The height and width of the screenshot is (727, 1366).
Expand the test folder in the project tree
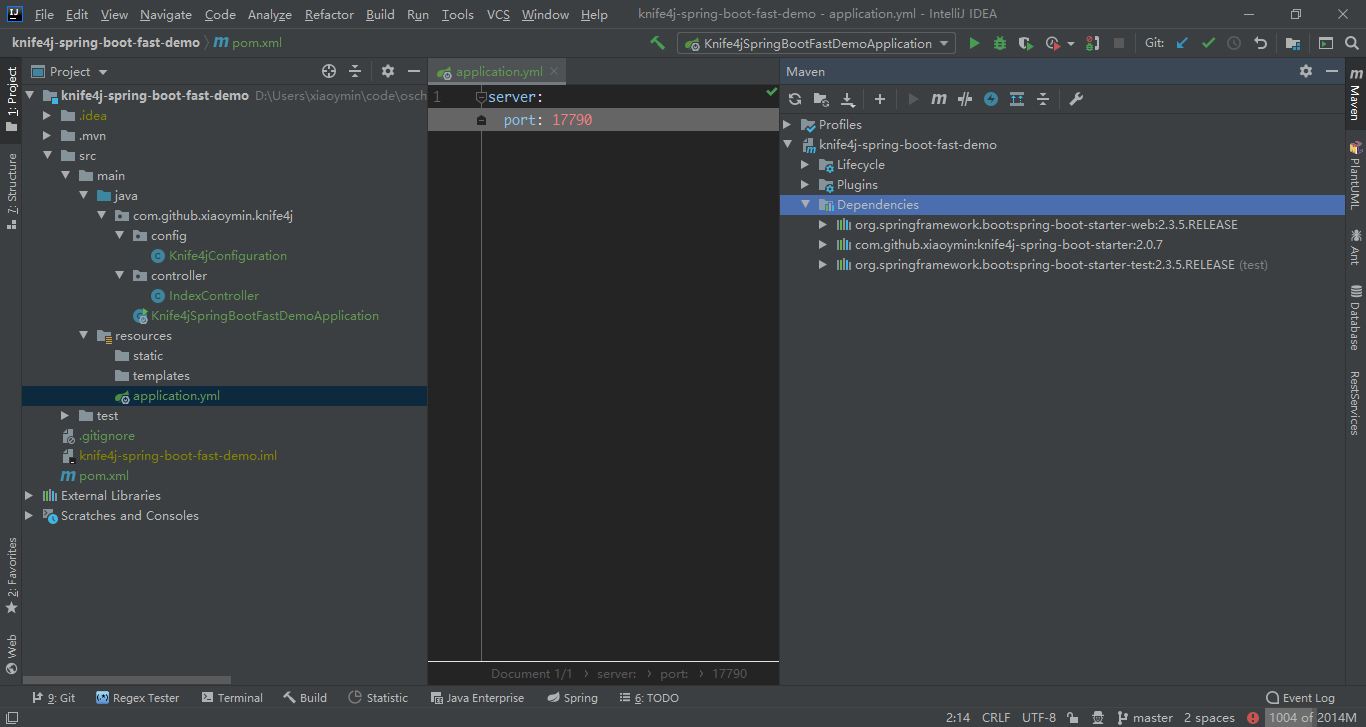point(65,416)
